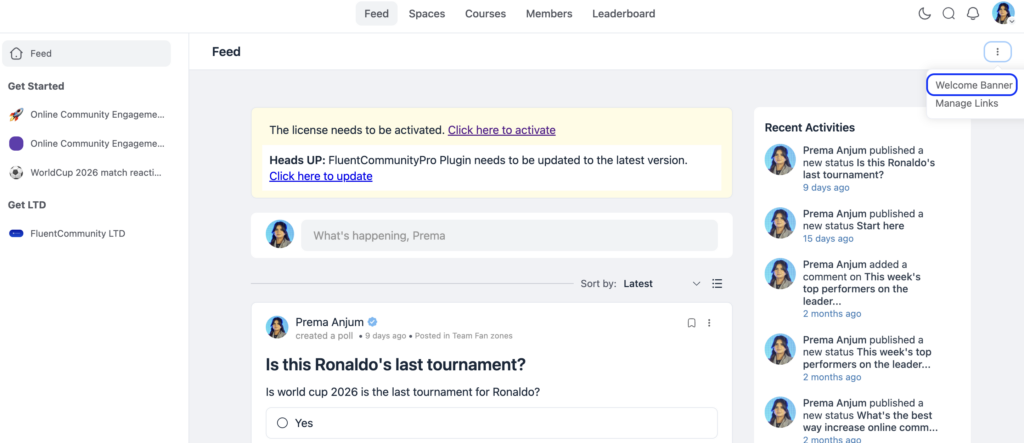Screen dimensions: 1024x443
Task: Open the Feed three-dot options button
Action: (x=997, y=52)
